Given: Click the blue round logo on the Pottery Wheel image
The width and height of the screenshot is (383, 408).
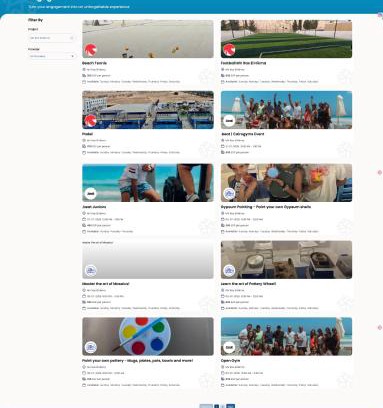Looking at the screenshot, I should 229,271.
